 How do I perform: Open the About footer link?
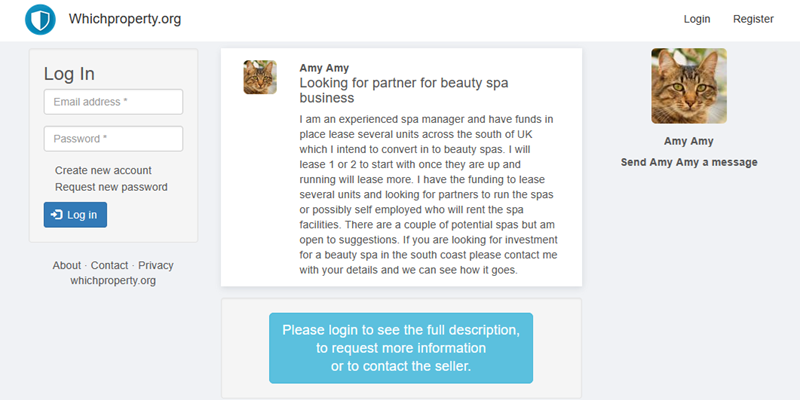67,265
